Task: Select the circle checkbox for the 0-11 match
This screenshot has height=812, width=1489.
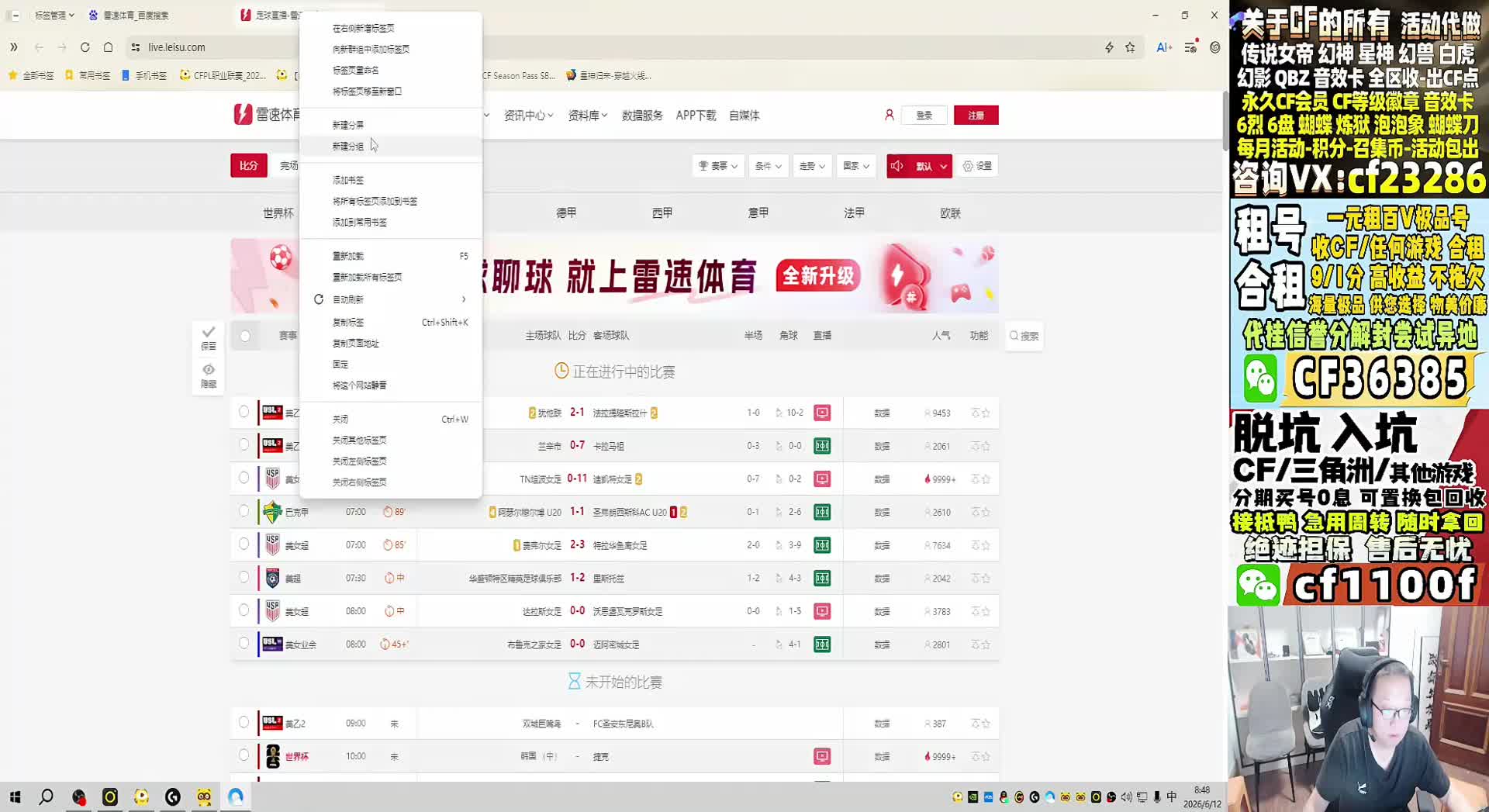Action: tap(244, 478)
